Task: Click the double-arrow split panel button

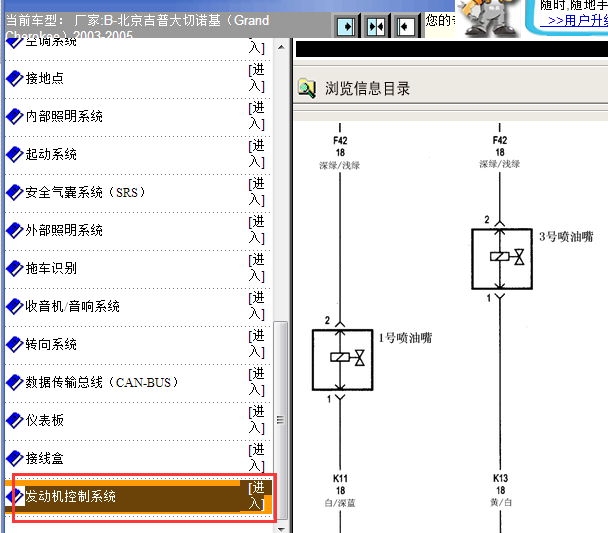Action: coord(376,26)
